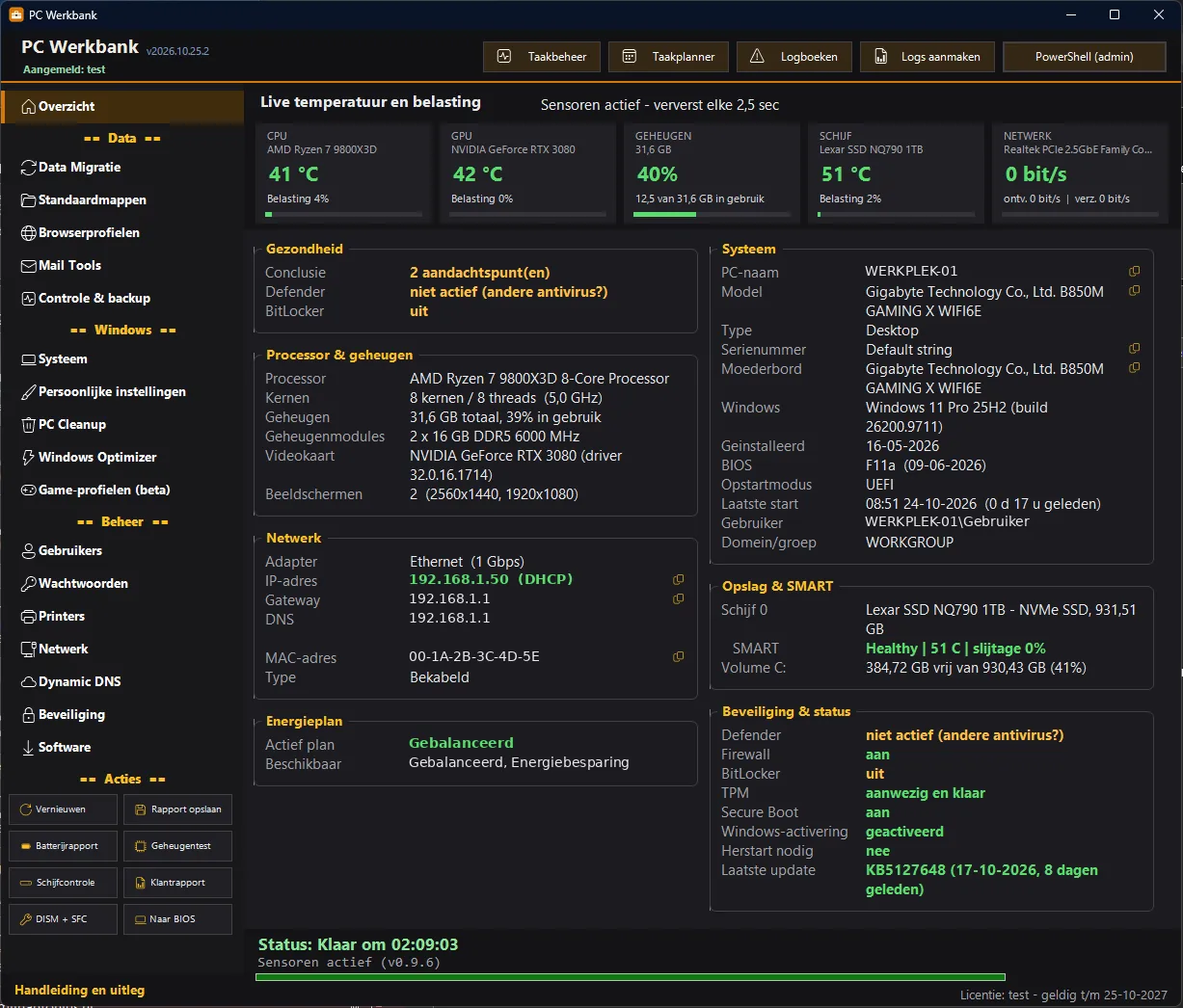Open Standaardmappen in the sidebar
The height and width of the screenshot is (1008, 1183).
122,200
